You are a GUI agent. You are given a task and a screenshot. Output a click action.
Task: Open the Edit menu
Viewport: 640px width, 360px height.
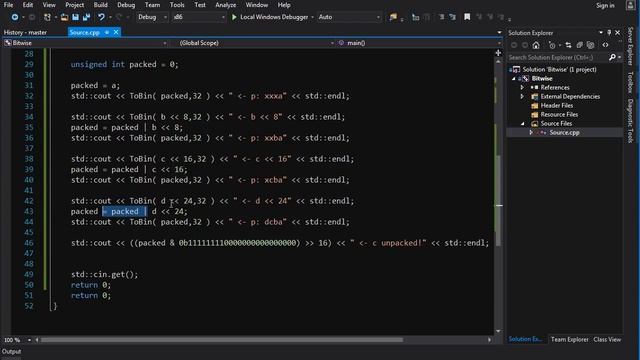(x=28, y=5)
